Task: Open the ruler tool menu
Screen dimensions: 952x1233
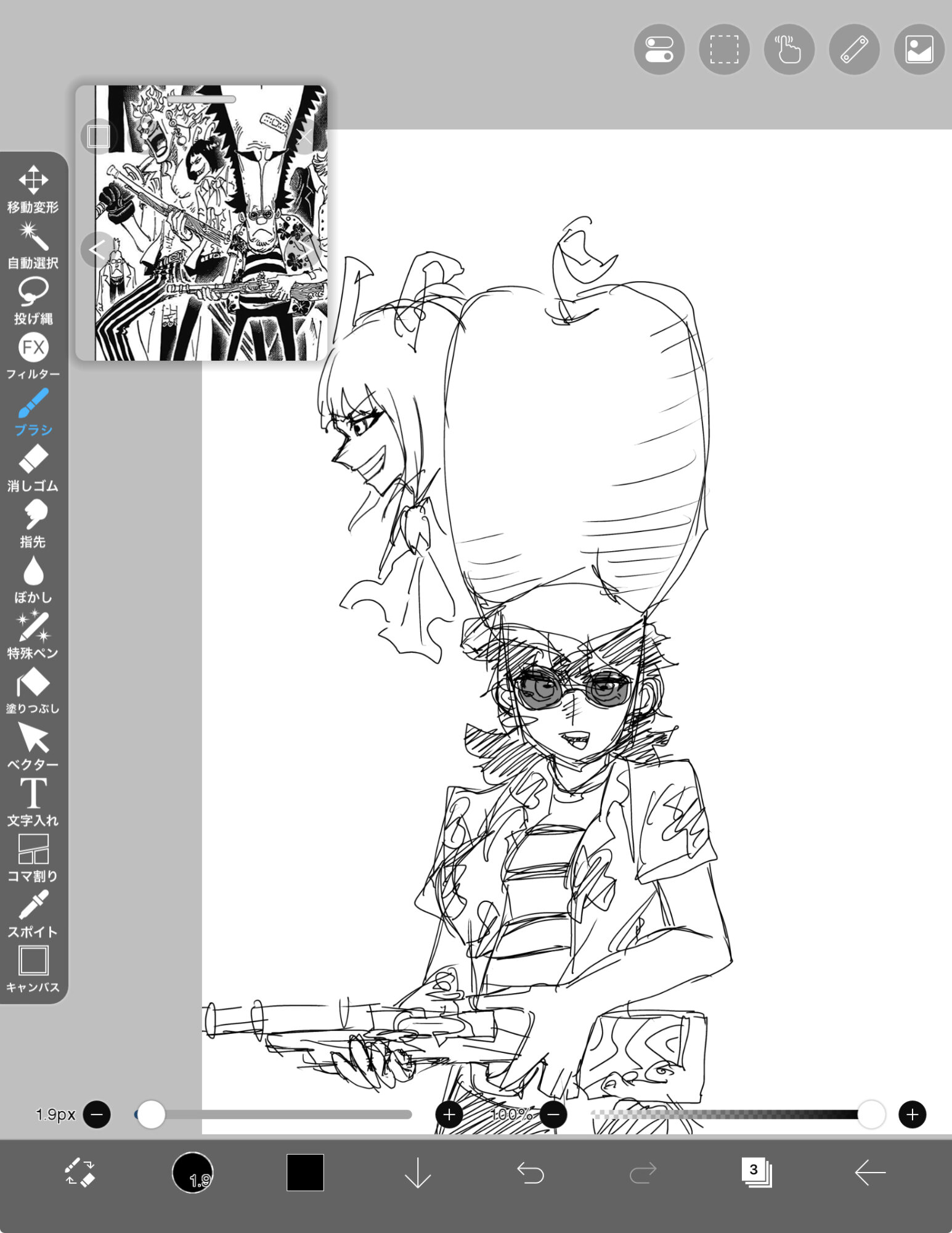Action: coord(855,49)
